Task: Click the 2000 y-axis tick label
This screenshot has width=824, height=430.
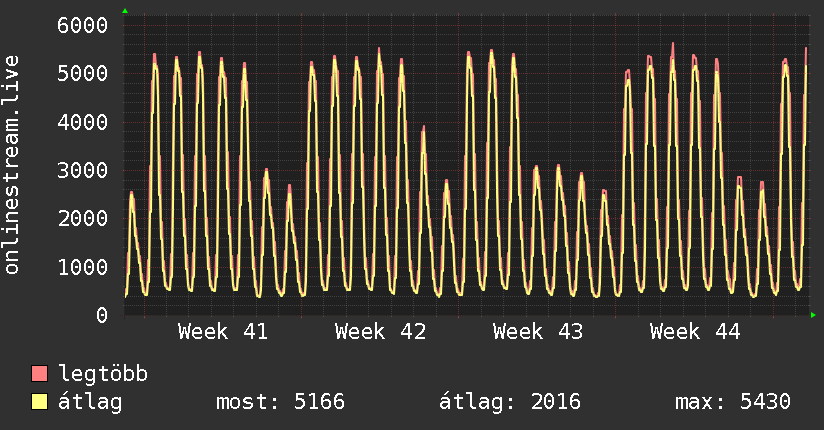Action: click(83, 219)
